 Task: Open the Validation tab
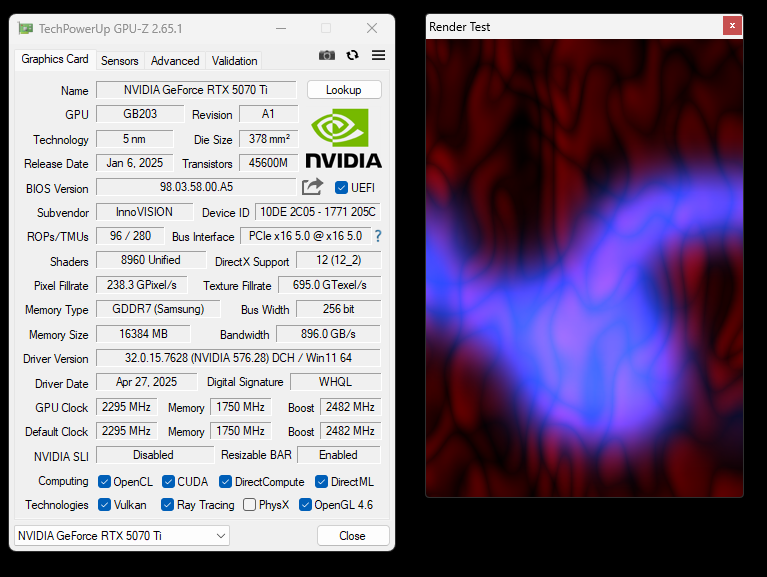point(234,61)
